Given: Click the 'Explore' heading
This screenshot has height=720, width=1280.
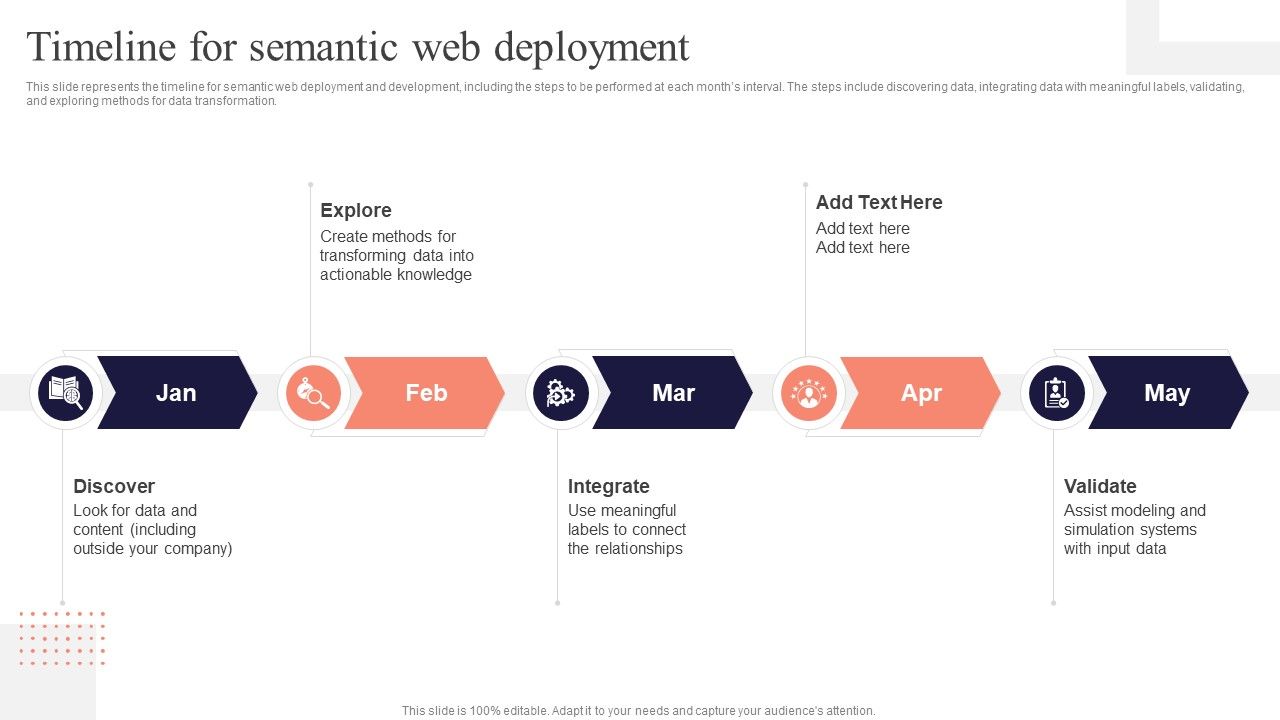Looking at the screenshot, I should pos(356,210).
